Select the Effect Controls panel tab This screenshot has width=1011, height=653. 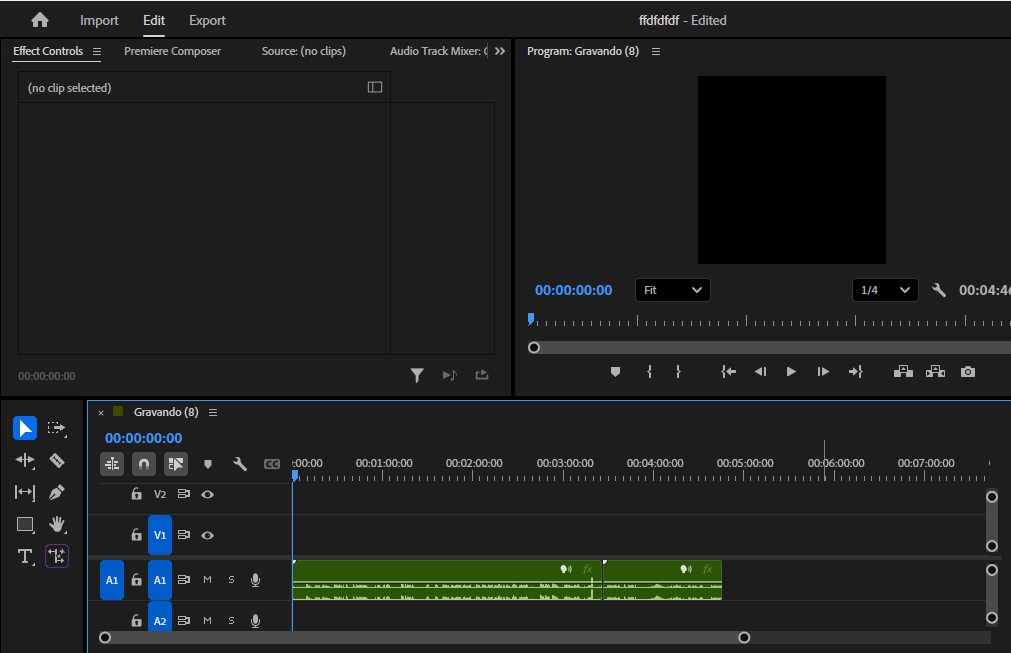48,51
